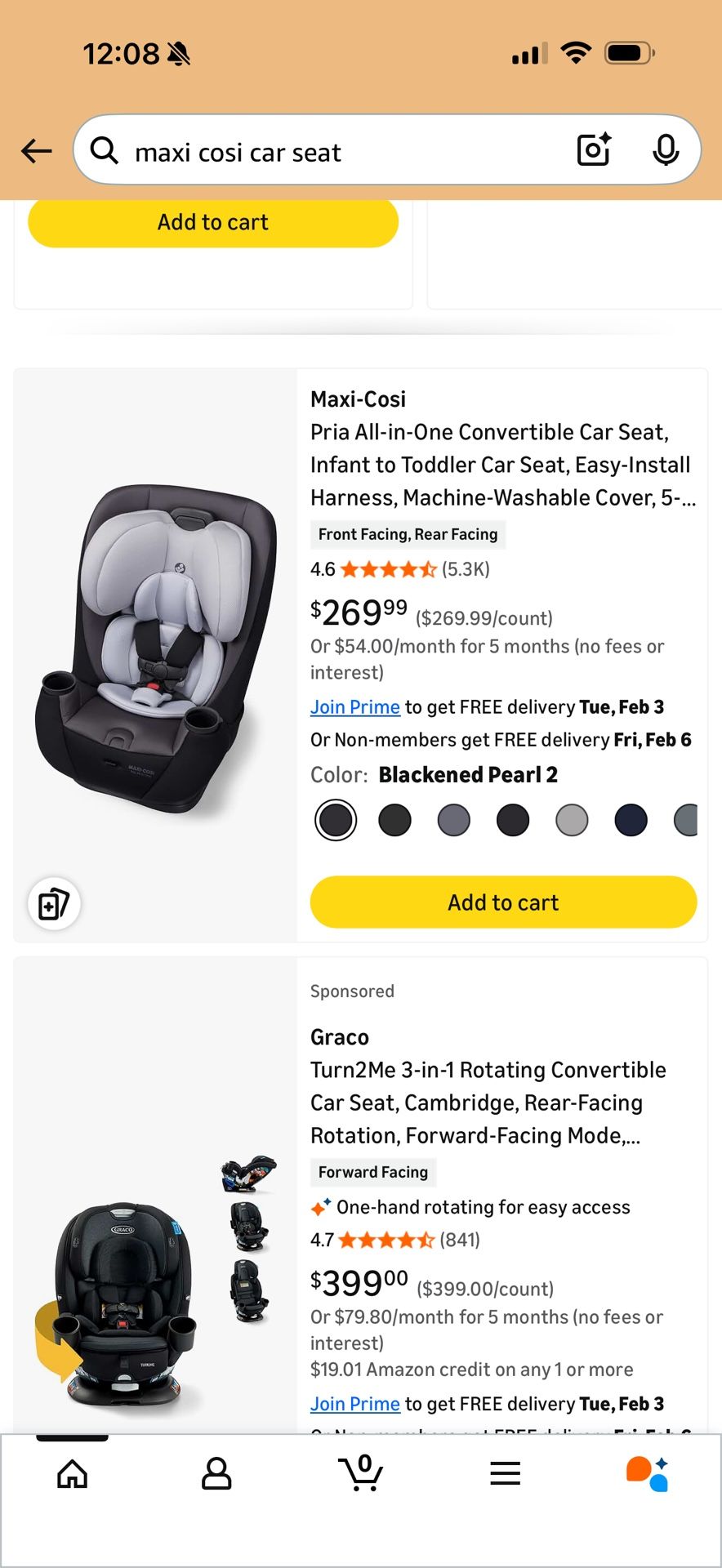
Task: Open the hamburger menu icon
Action: coord(506,1474)
